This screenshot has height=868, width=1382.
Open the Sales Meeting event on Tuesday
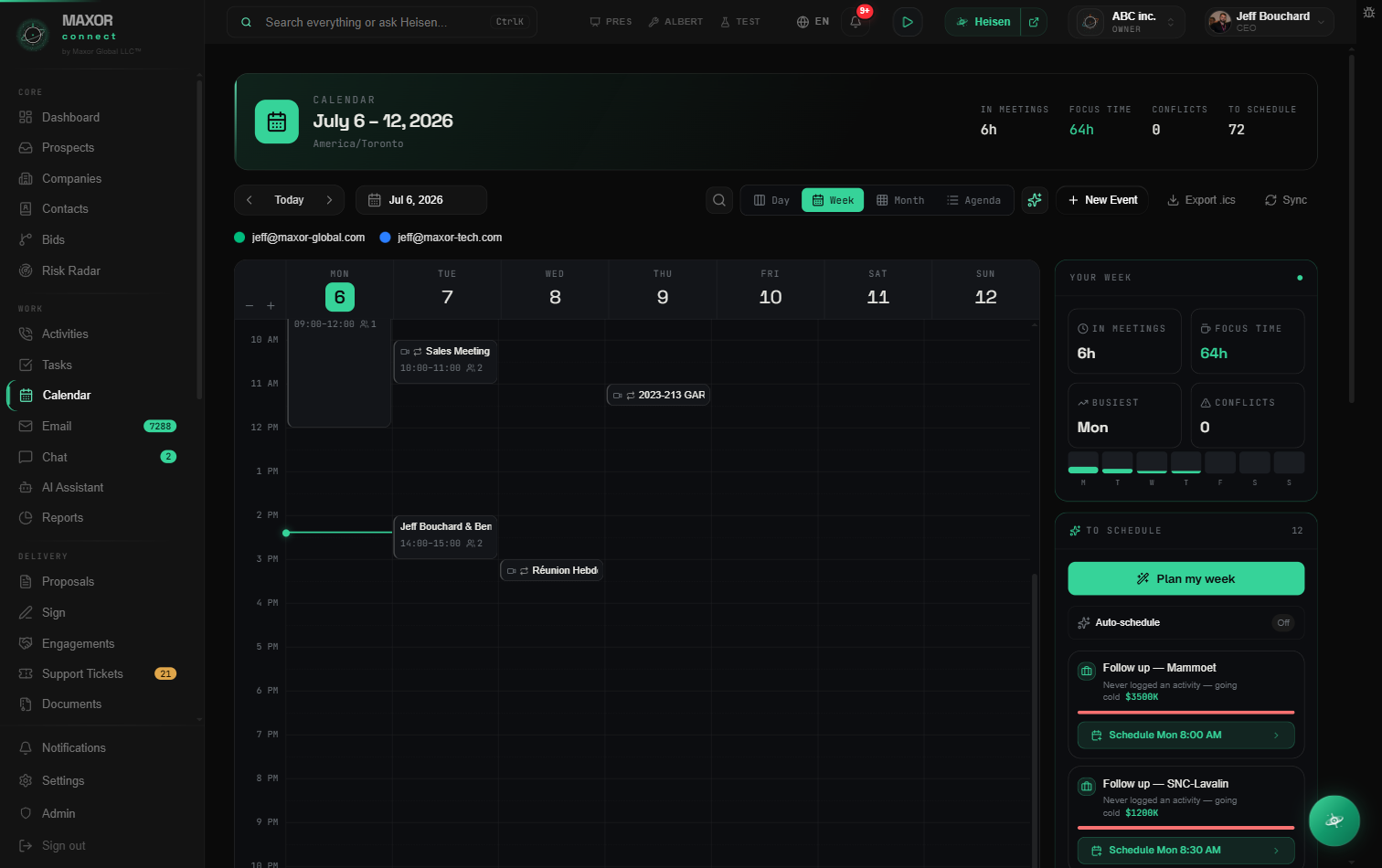[445, 360]
